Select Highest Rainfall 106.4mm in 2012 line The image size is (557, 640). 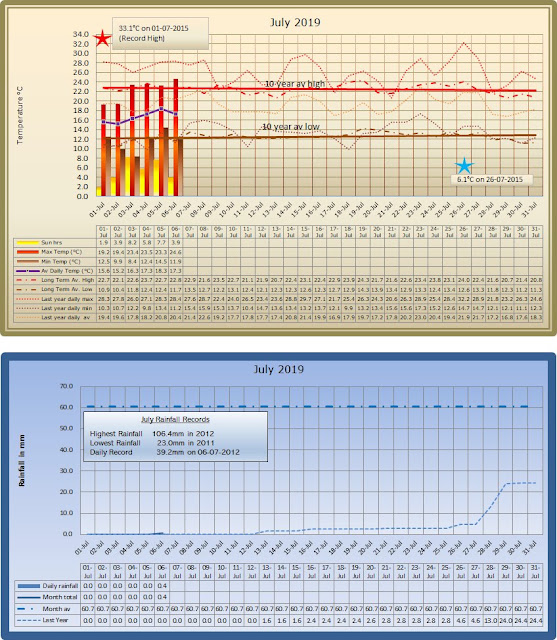[x=152, y=434]
